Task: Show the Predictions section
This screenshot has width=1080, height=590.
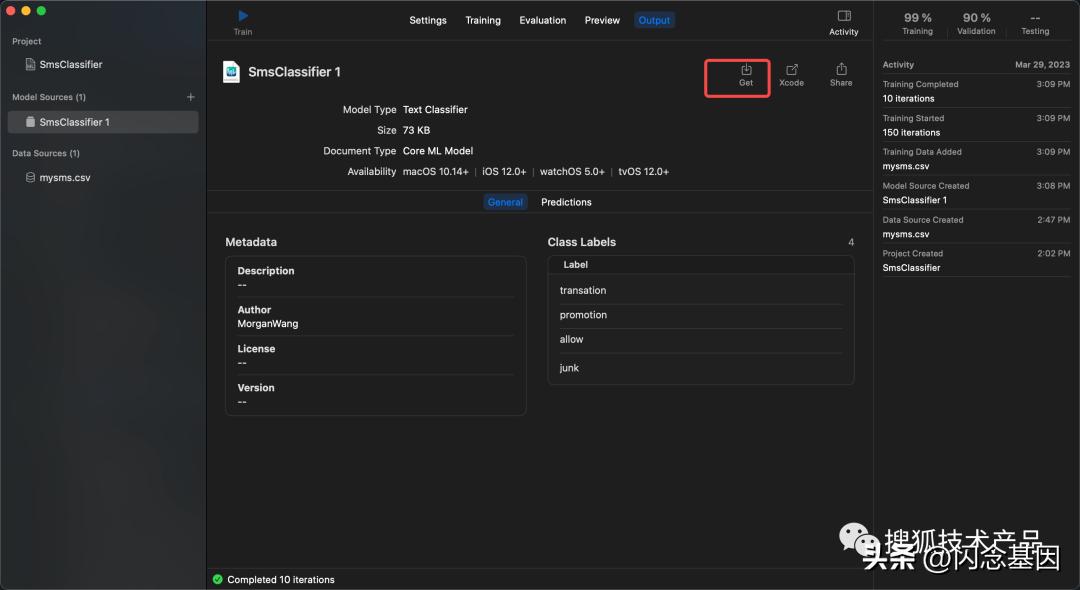Action: [x=566, y=202]
